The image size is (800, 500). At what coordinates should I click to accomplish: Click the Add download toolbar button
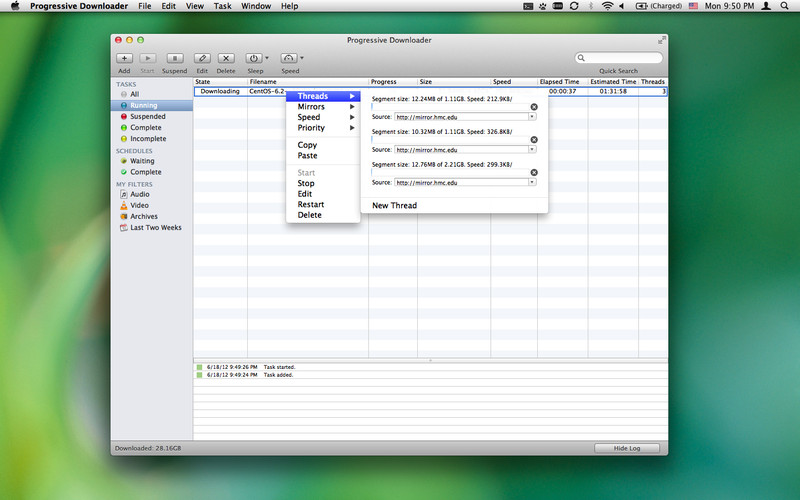(x=124, y=59)
